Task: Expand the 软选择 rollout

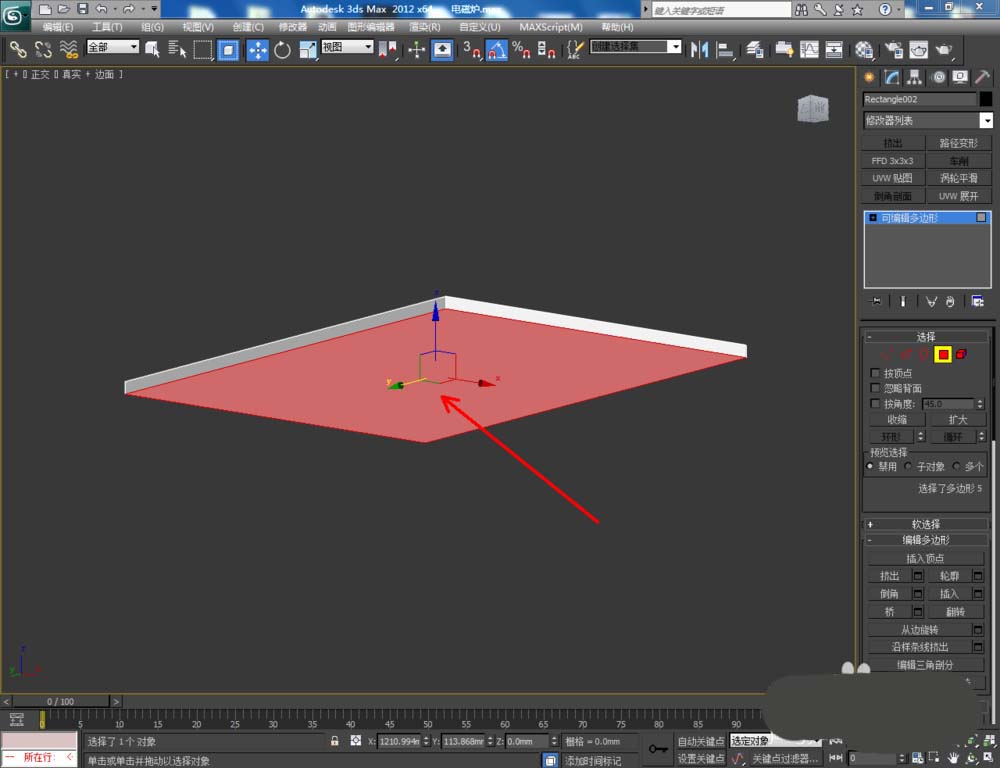Action: pos(925,524)
